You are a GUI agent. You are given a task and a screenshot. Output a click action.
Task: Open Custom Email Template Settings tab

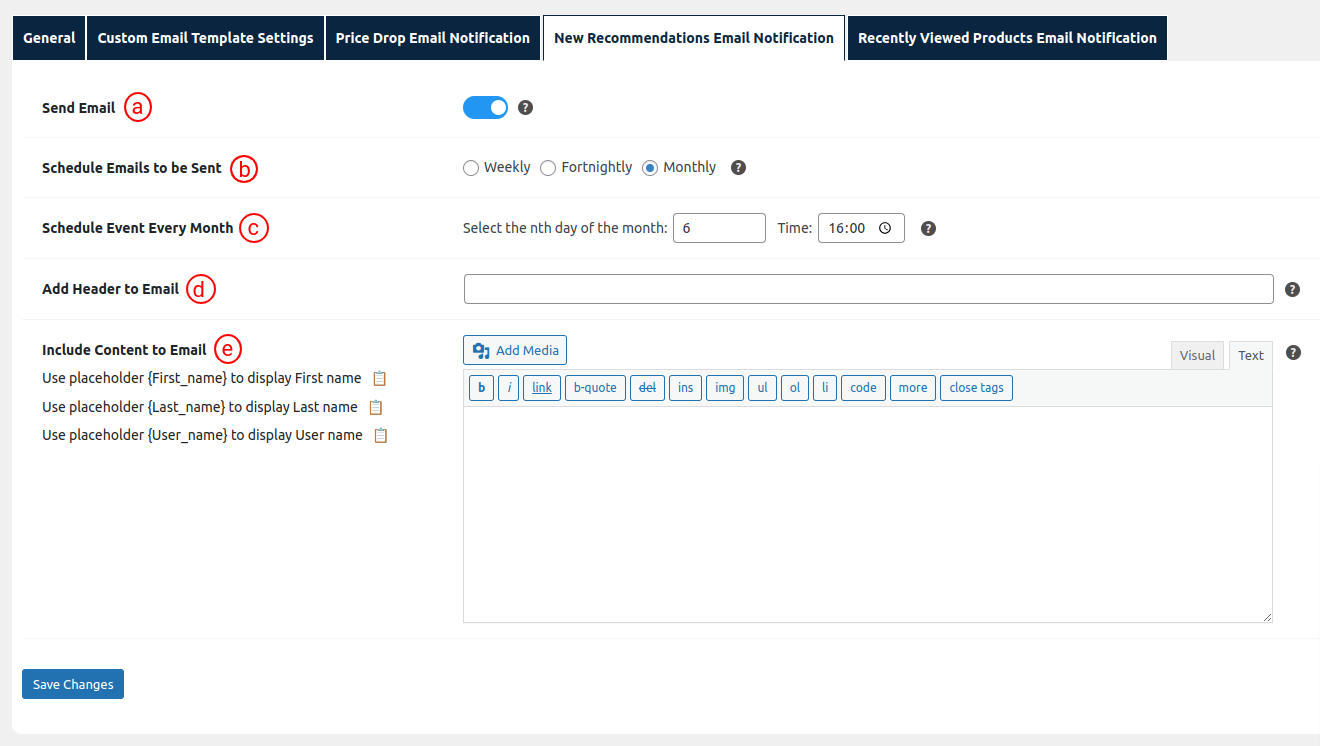(x=205, y=38)
